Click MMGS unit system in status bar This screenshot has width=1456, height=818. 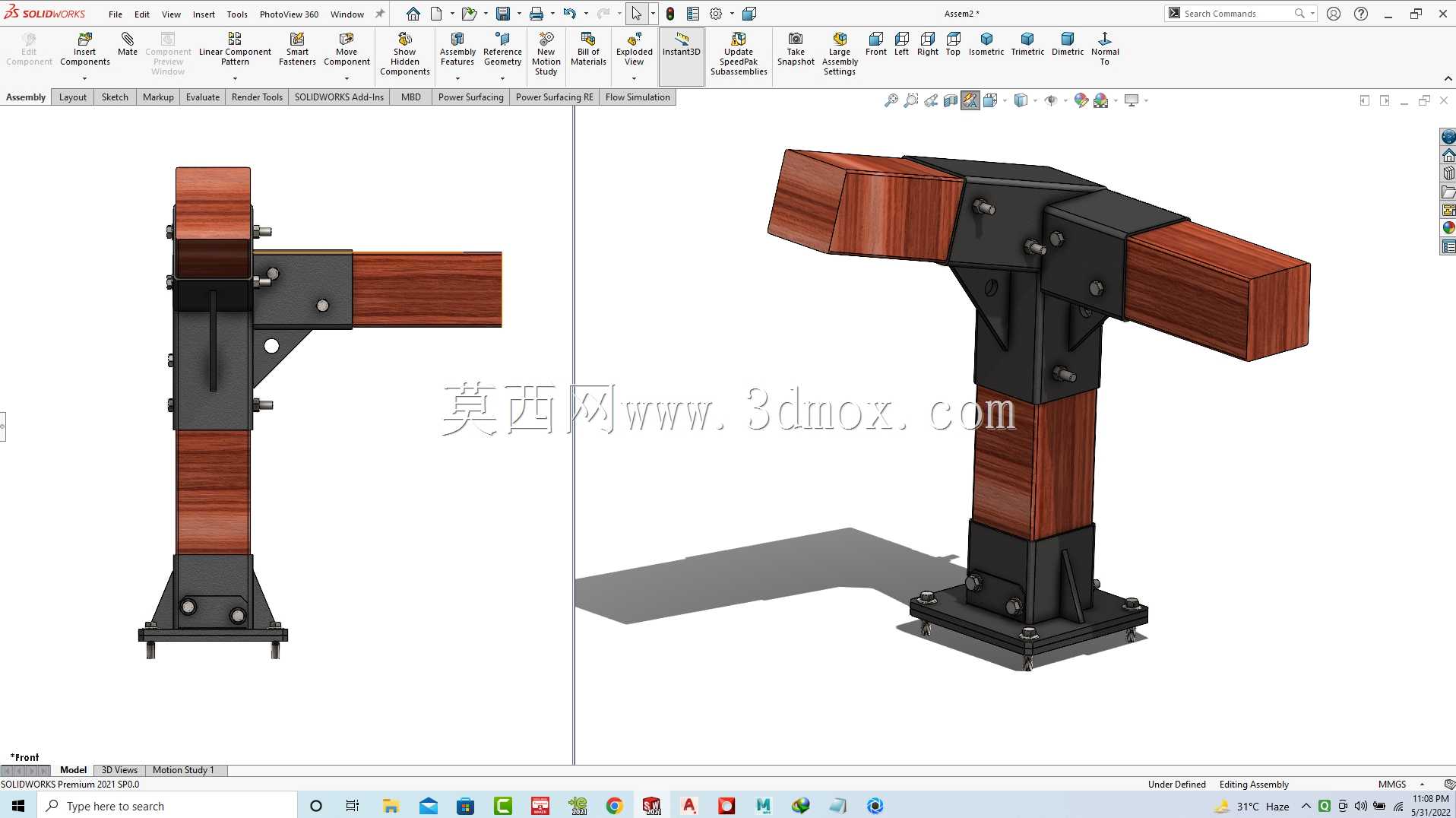point(1392,785)
